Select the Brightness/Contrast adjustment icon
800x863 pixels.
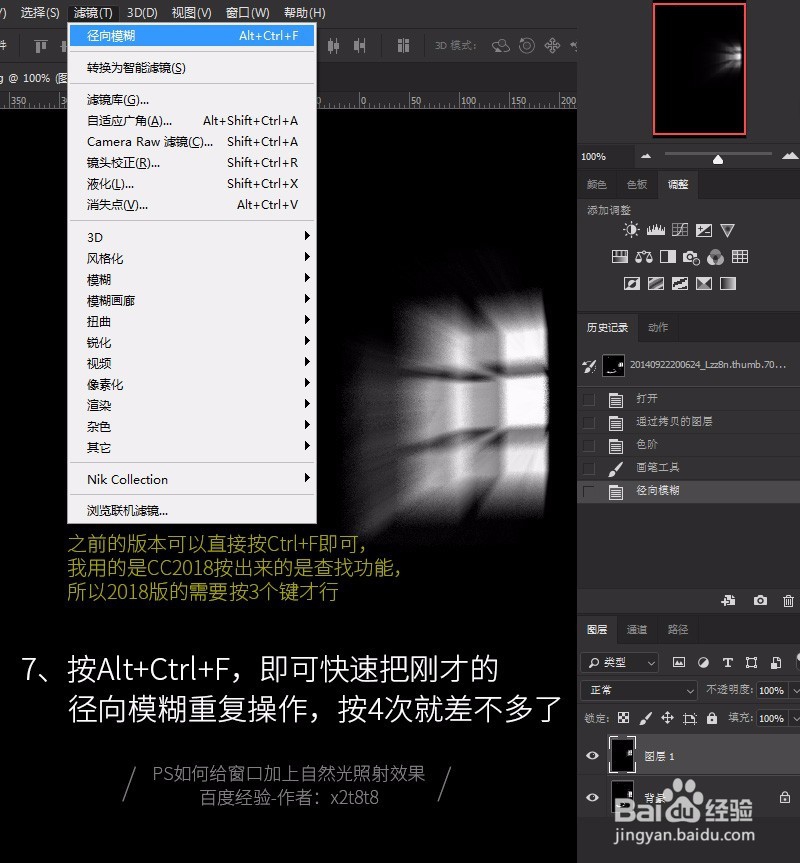(x=630, y=229)
